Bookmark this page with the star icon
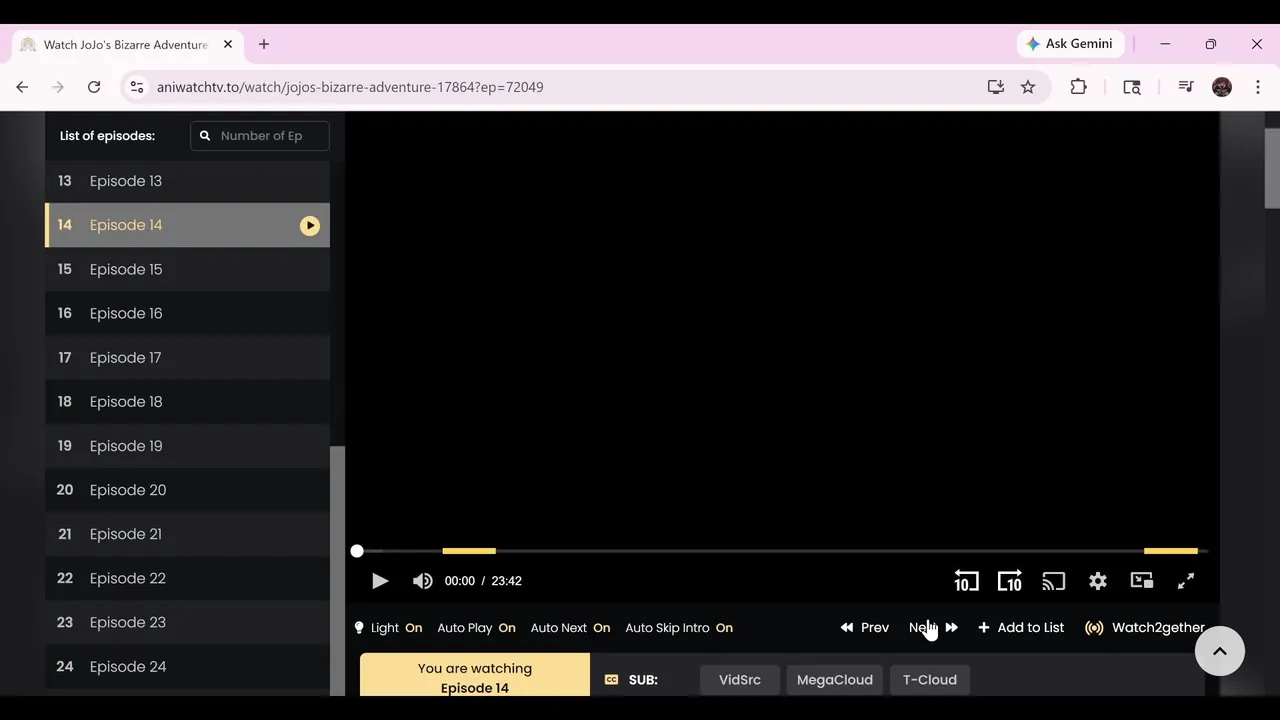The width and height of the screenshot is (1280, 720). [1028, 87]
